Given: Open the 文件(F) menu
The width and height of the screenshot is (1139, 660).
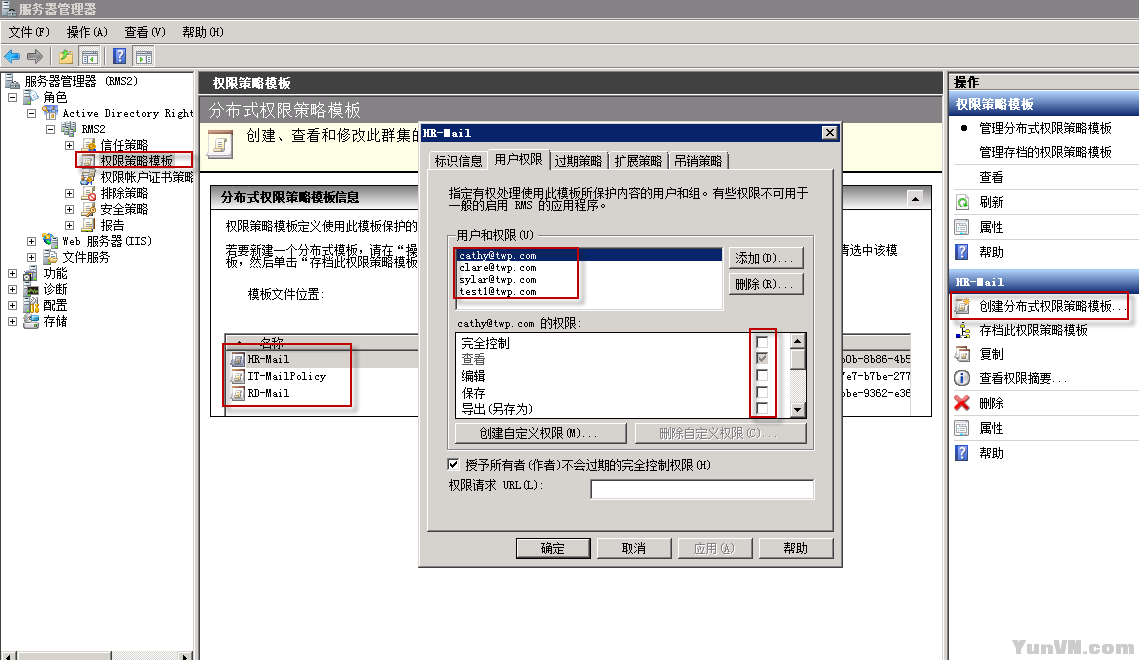Looking at the screenshot, I should pyautogui.click(x=28, y=32).
